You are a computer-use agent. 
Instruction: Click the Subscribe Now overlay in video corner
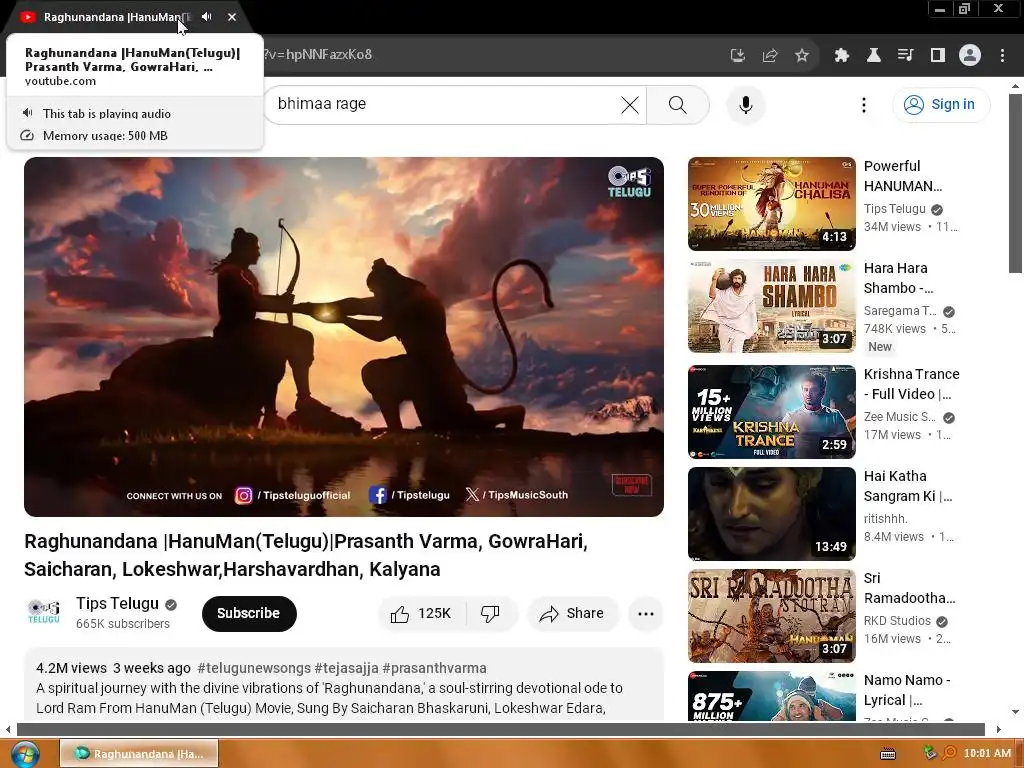point(632,485)
